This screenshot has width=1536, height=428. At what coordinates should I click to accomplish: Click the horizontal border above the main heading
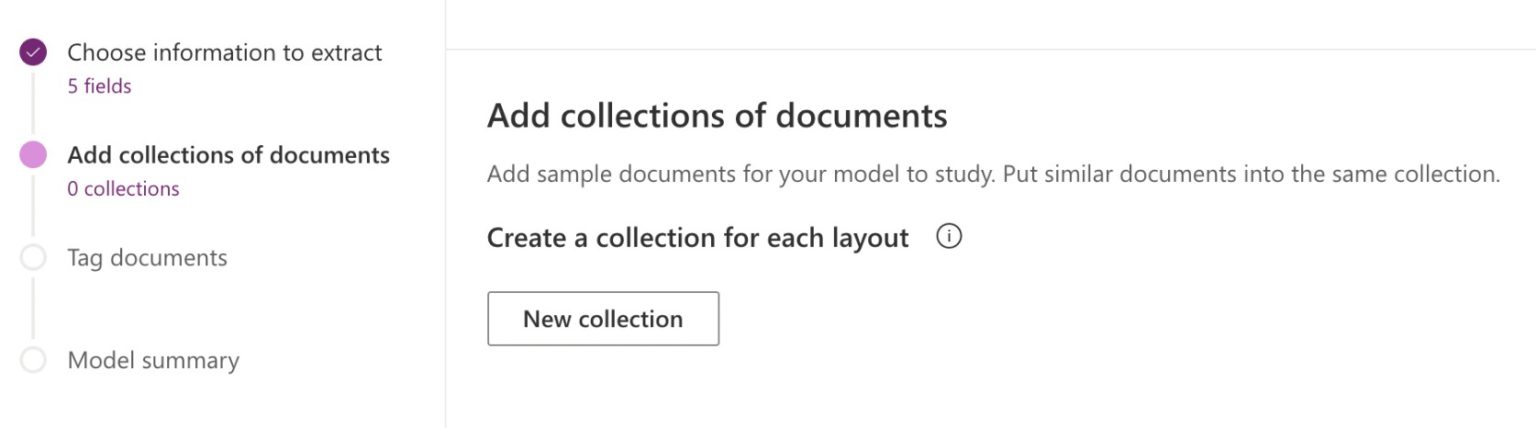990,49
